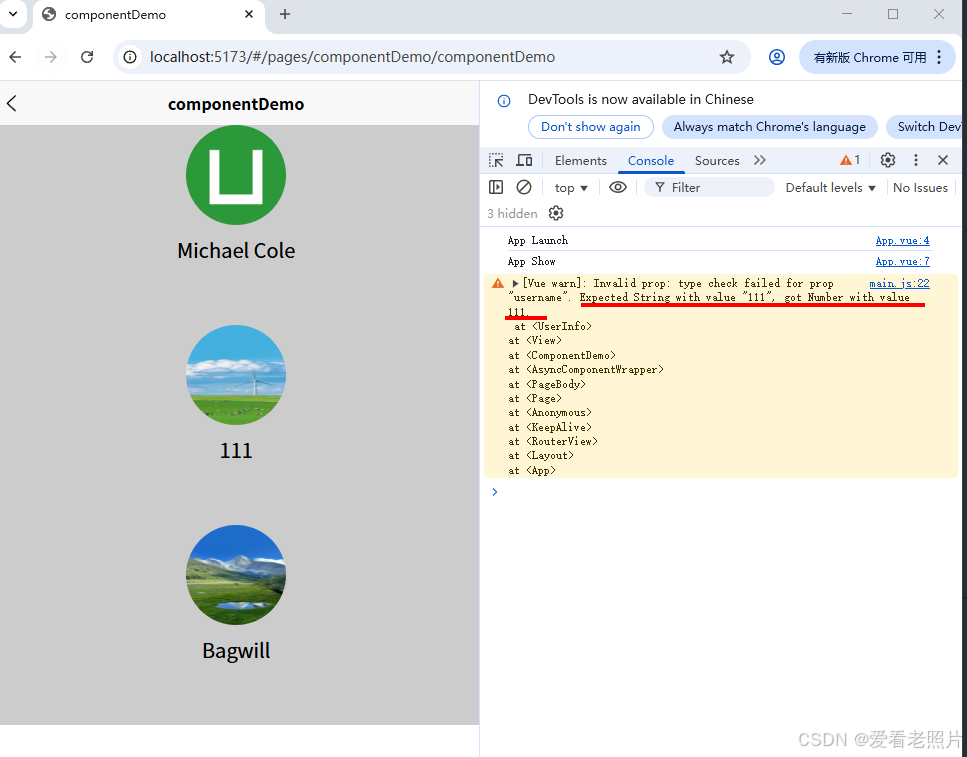967x757 pixels.
Task: Click the 'at <RouterView>' stack line
Action: tap(553, 442)
